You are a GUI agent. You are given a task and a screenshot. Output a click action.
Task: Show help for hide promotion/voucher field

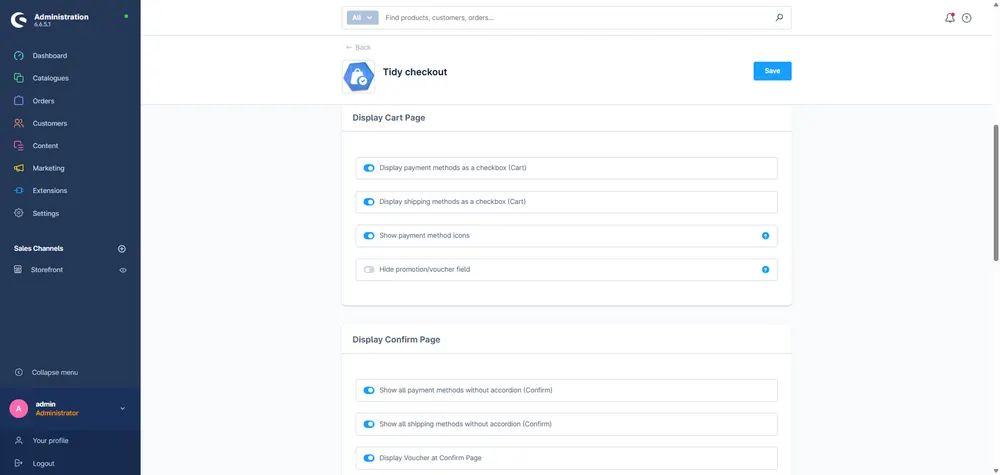(765, 270)
